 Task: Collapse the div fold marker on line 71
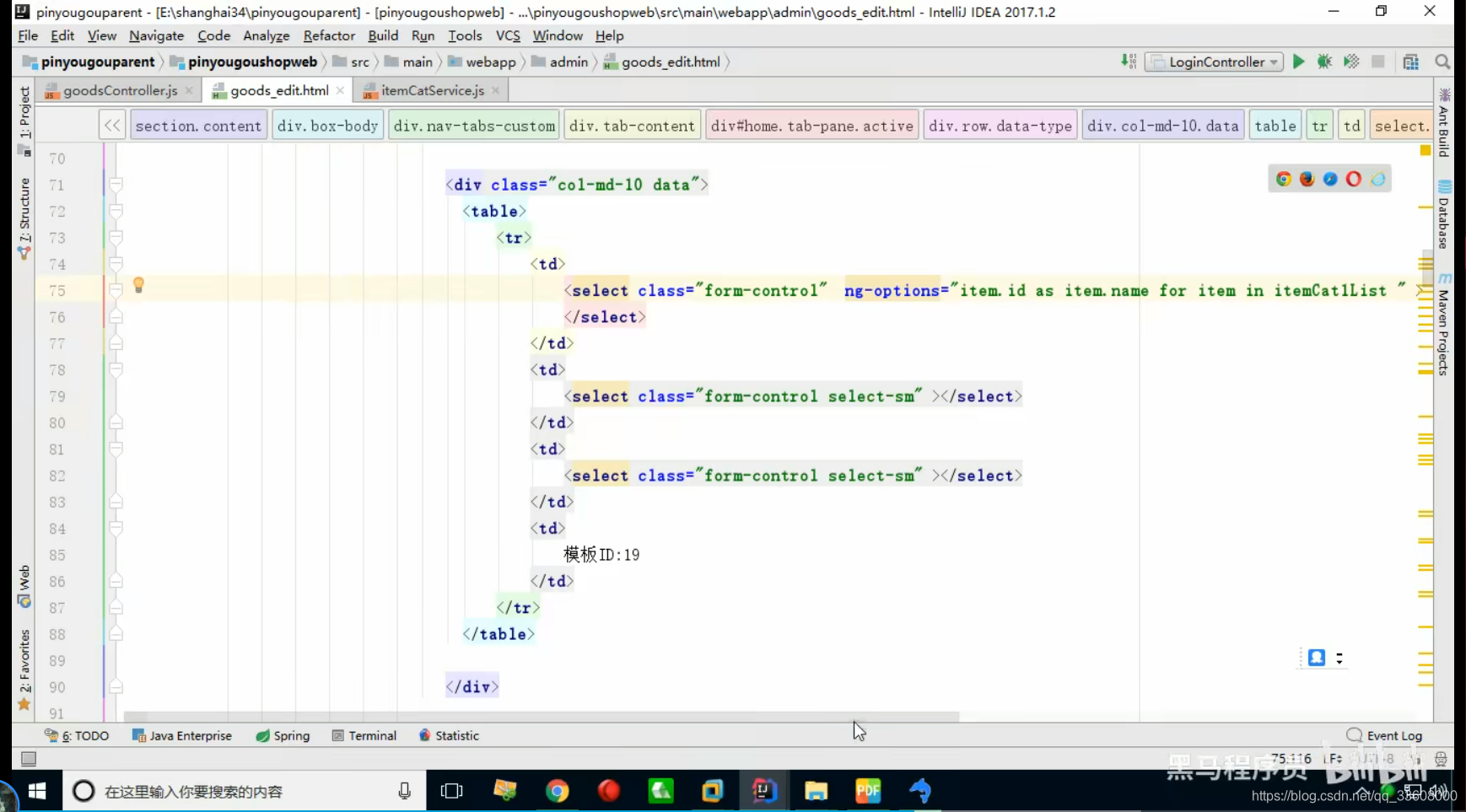coord(116,185)
